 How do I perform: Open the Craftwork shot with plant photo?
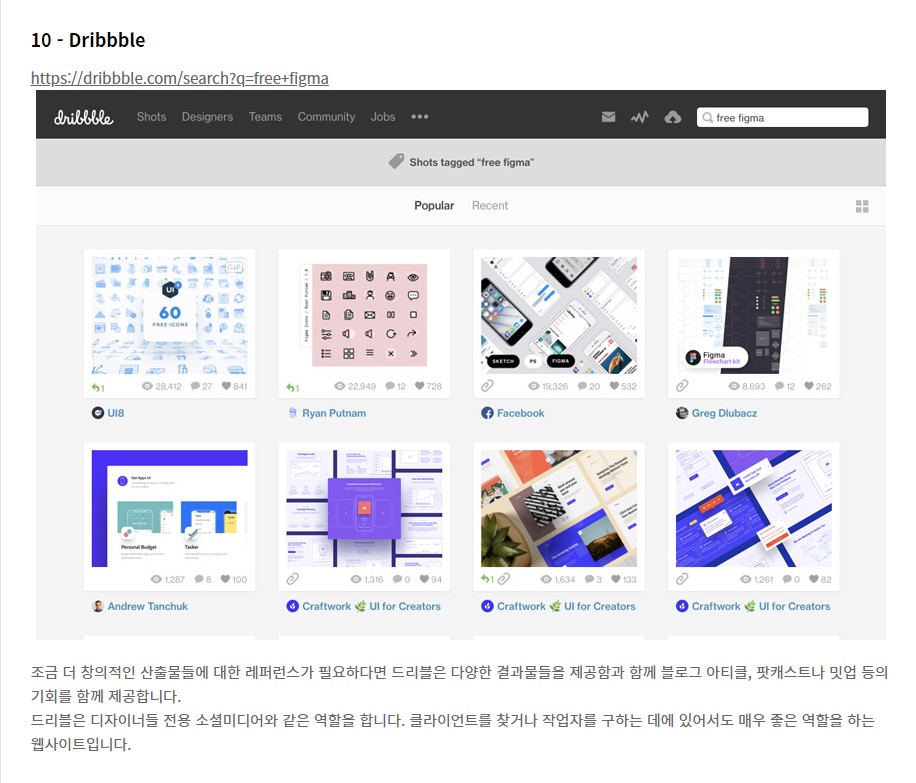[x=559, y=508]
